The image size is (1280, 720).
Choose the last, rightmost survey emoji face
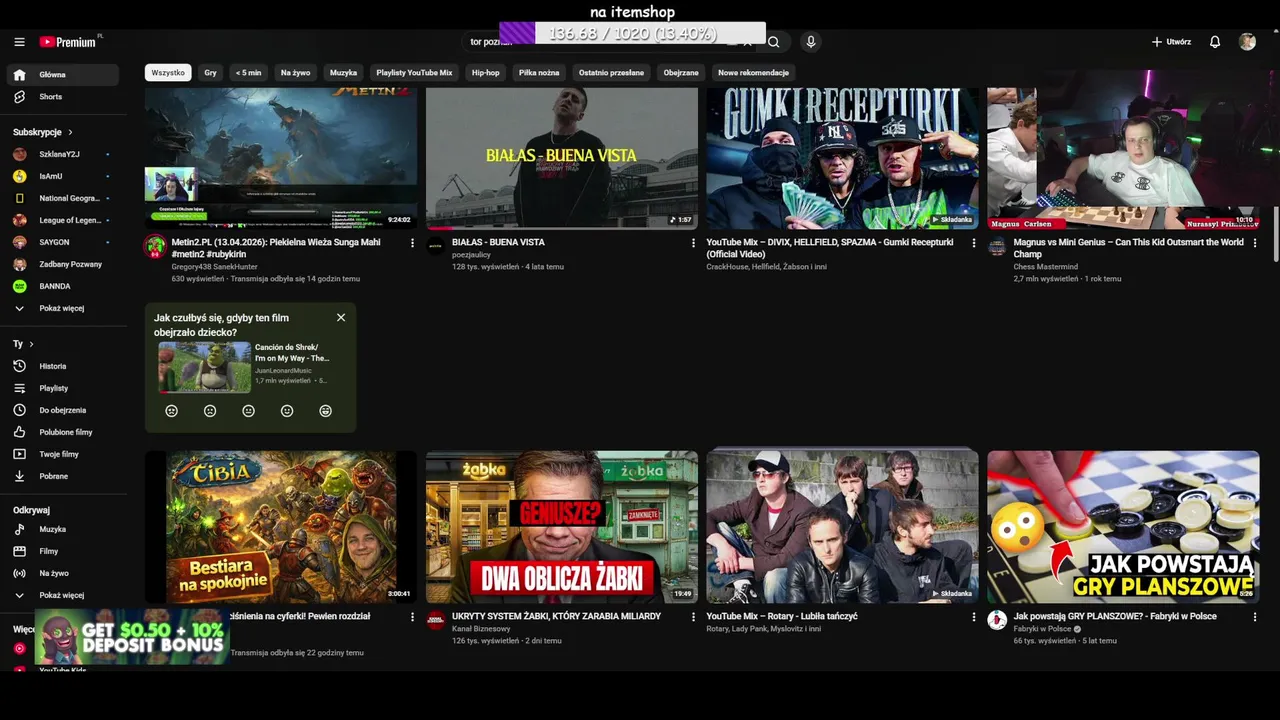326,411
